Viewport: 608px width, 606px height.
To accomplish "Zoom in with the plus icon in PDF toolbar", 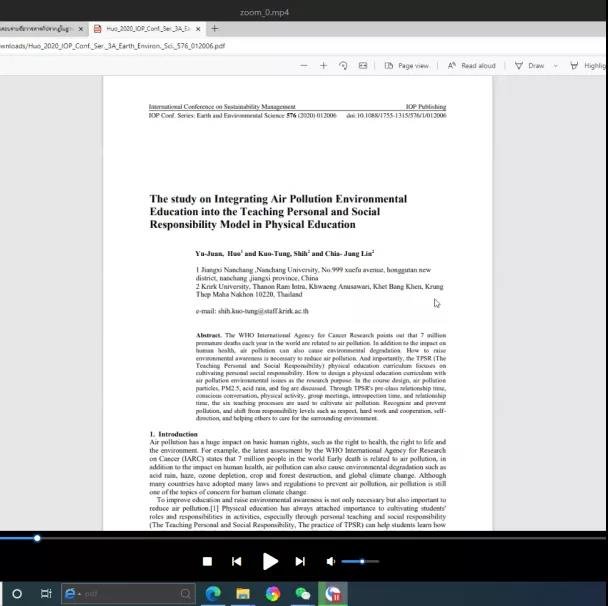I will [323, 66].
